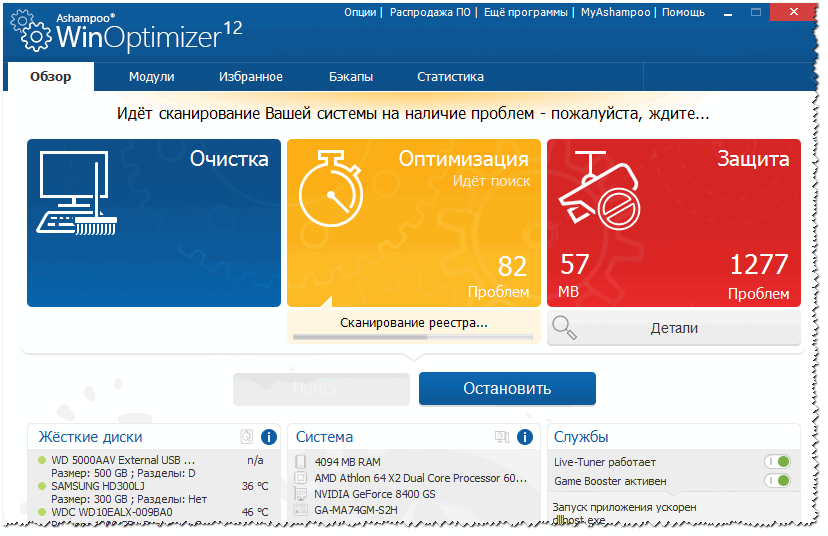Click the Размер: 300 GB partition line

pyautogui.click(x=129, y=499)
